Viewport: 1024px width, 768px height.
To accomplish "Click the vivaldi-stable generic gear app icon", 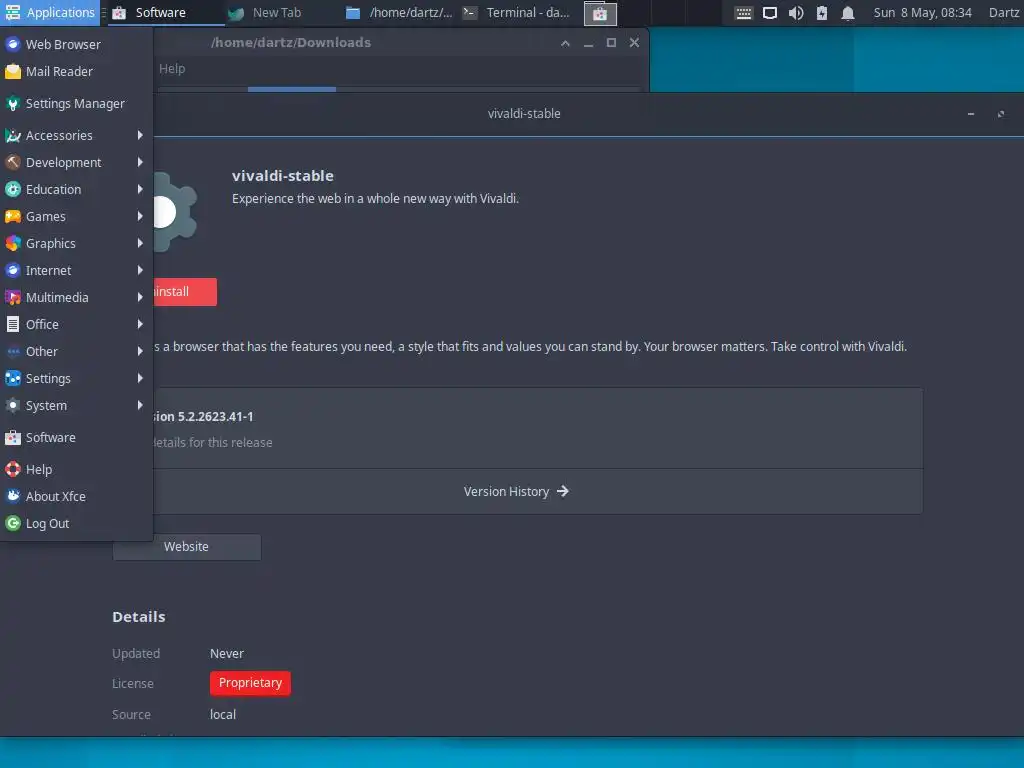I will [175, 212].
